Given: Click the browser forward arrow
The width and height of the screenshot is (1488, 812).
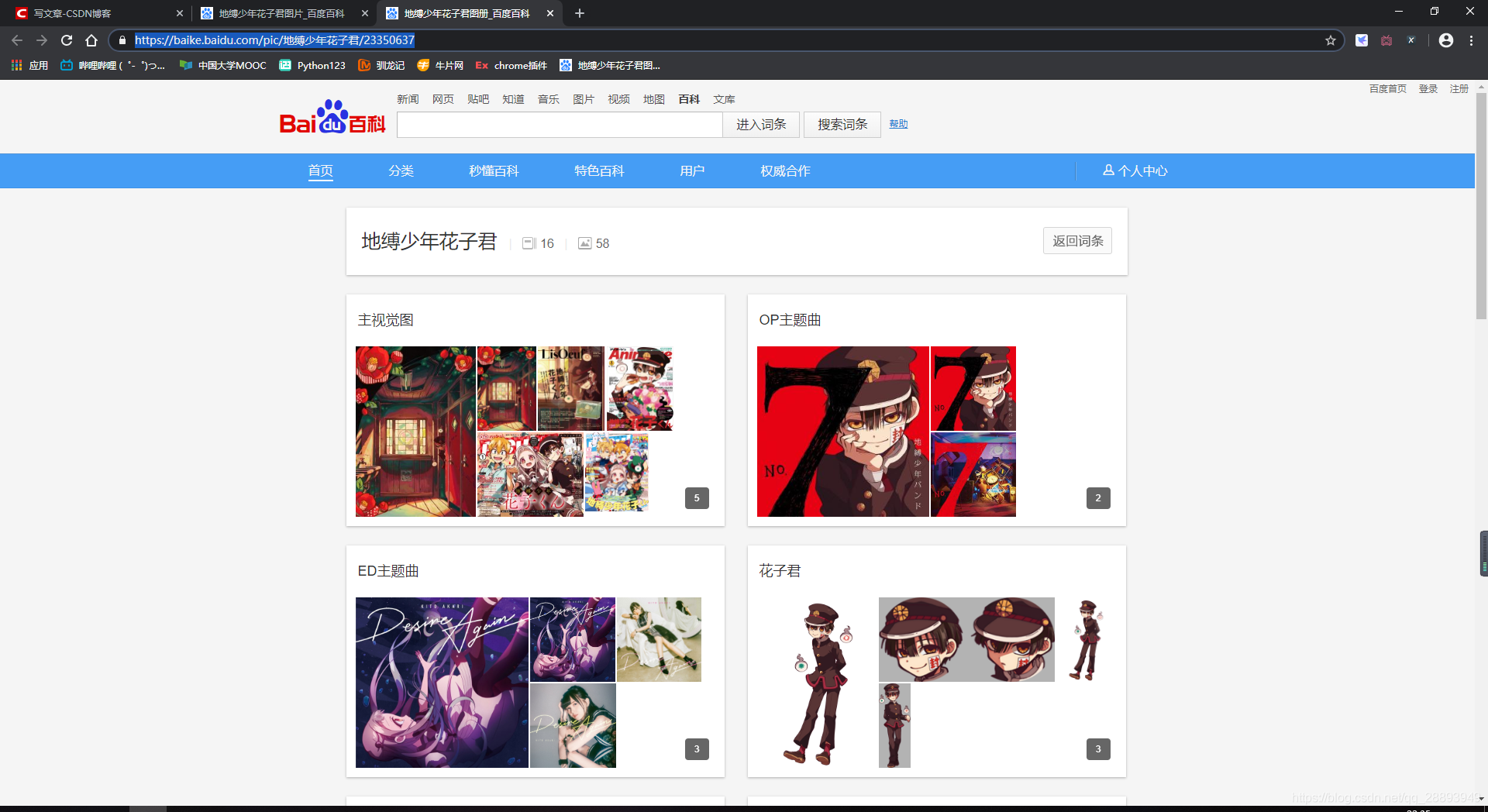Looking at the screenshot, I should click(x=42, y=40).
